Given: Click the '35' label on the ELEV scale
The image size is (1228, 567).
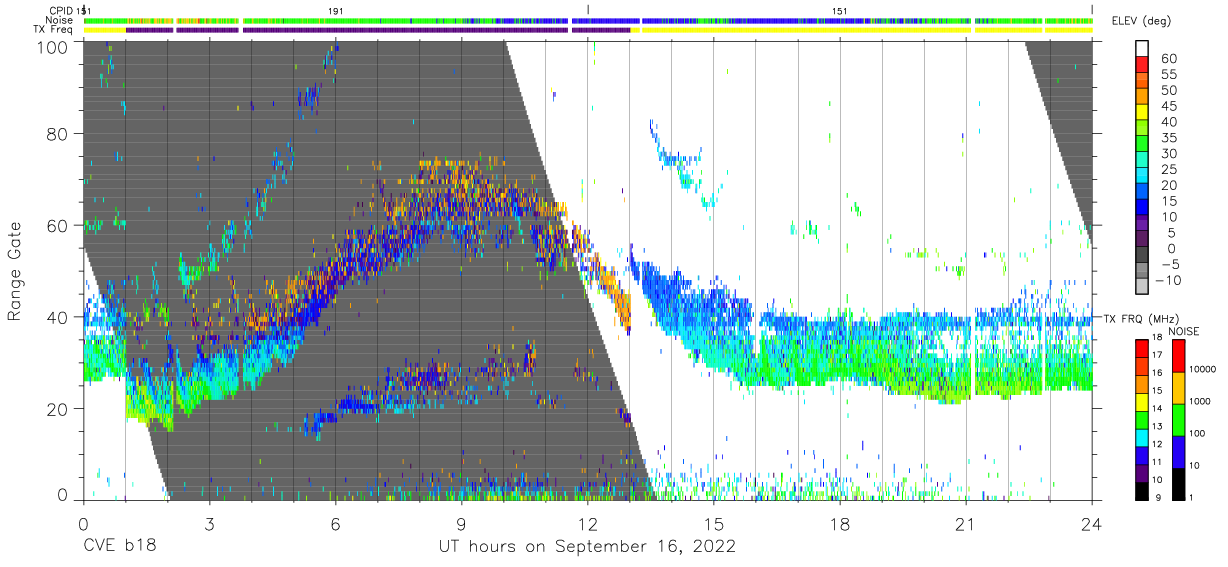Looking at the screenshot, I should pos(1171,138).
